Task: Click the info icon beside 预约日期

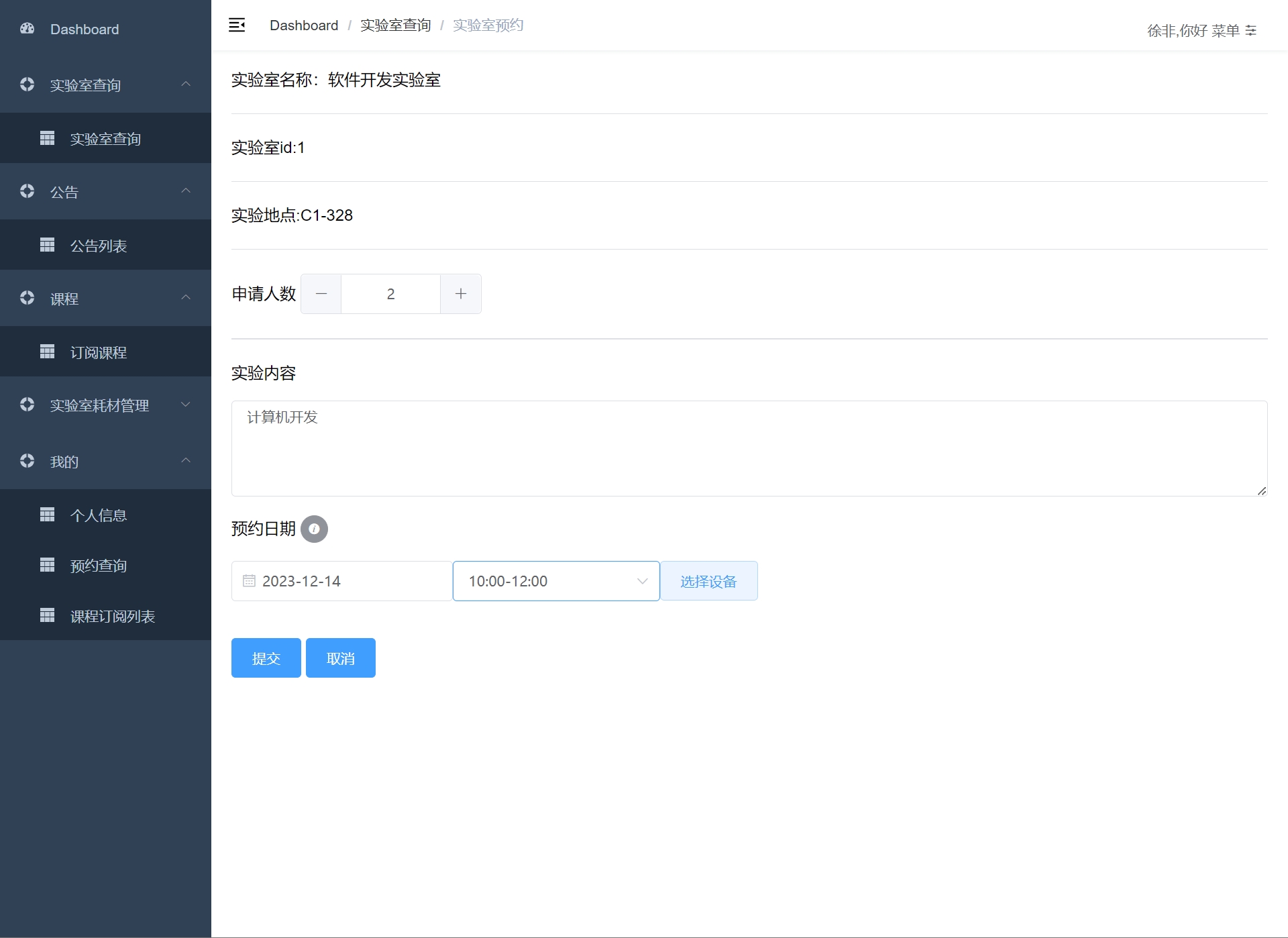Action: click(314, 529)
